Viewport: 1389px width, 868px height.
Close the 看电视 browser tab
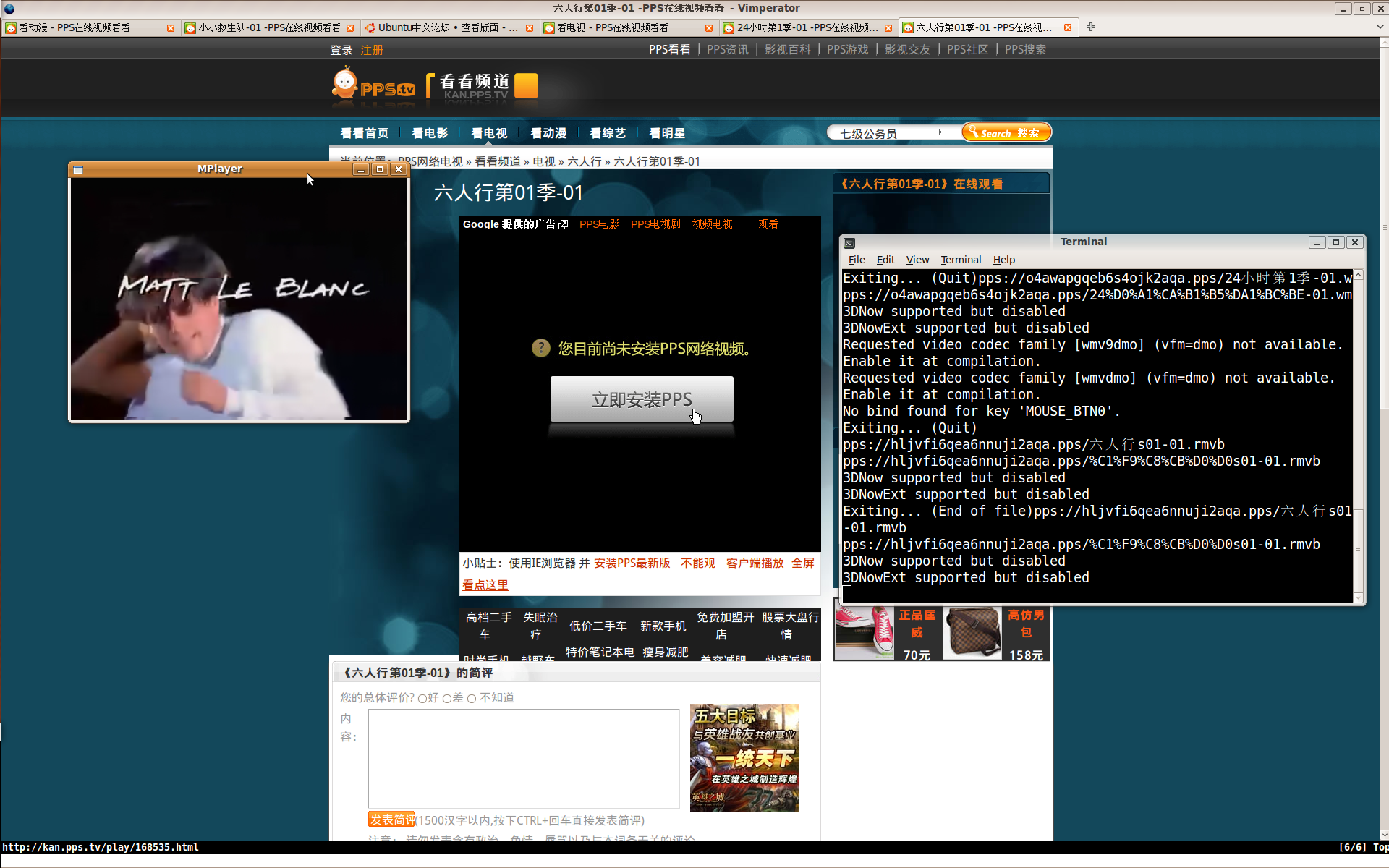[x=709, y=28]
